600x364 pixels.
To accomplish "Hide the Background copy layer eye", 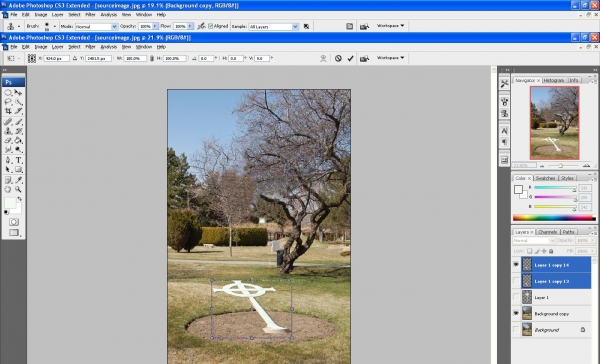I will (516, 313).
